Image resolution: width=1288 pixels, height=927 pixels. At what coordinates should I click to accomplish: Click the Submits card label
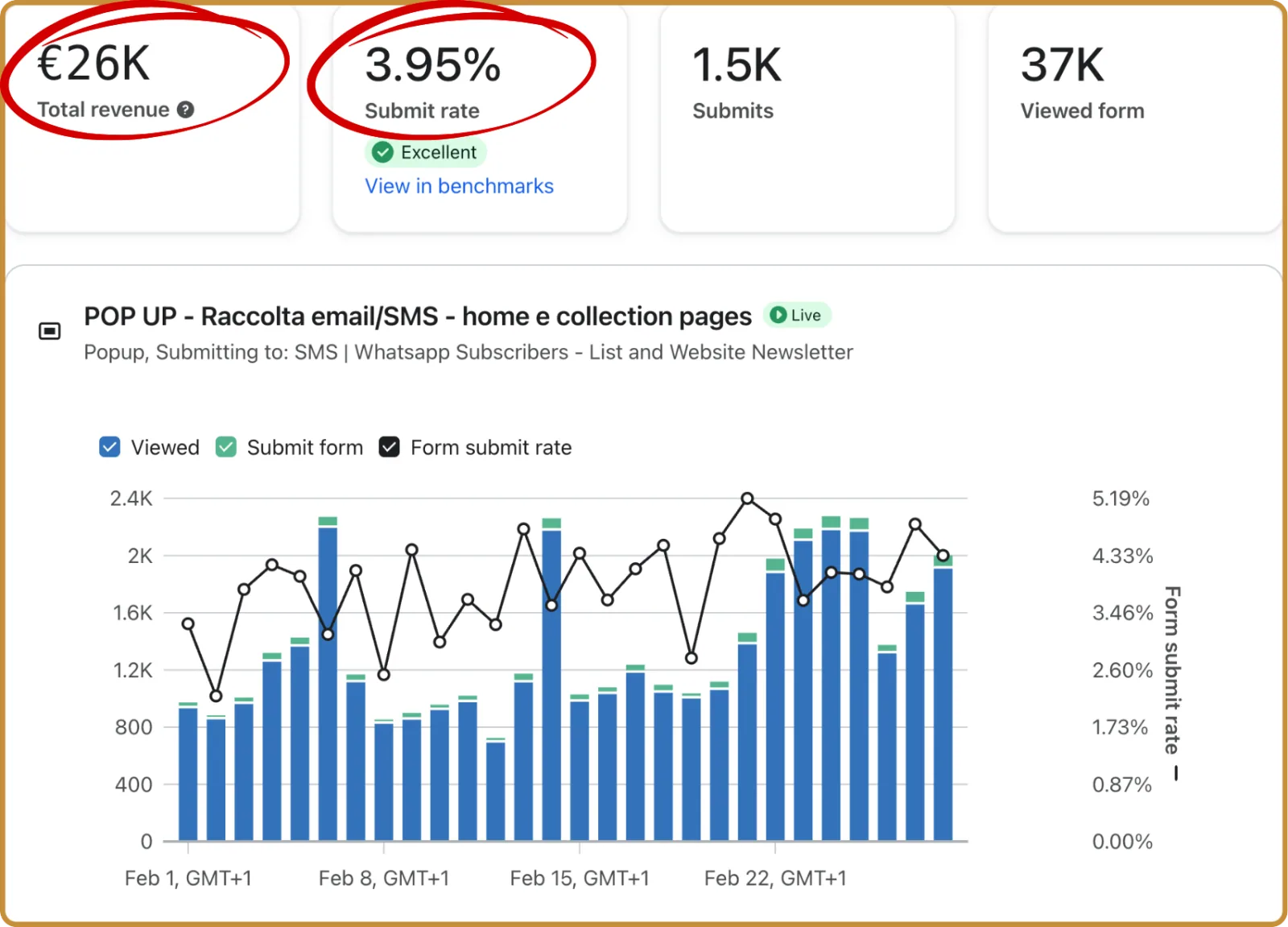pos(733,111)
